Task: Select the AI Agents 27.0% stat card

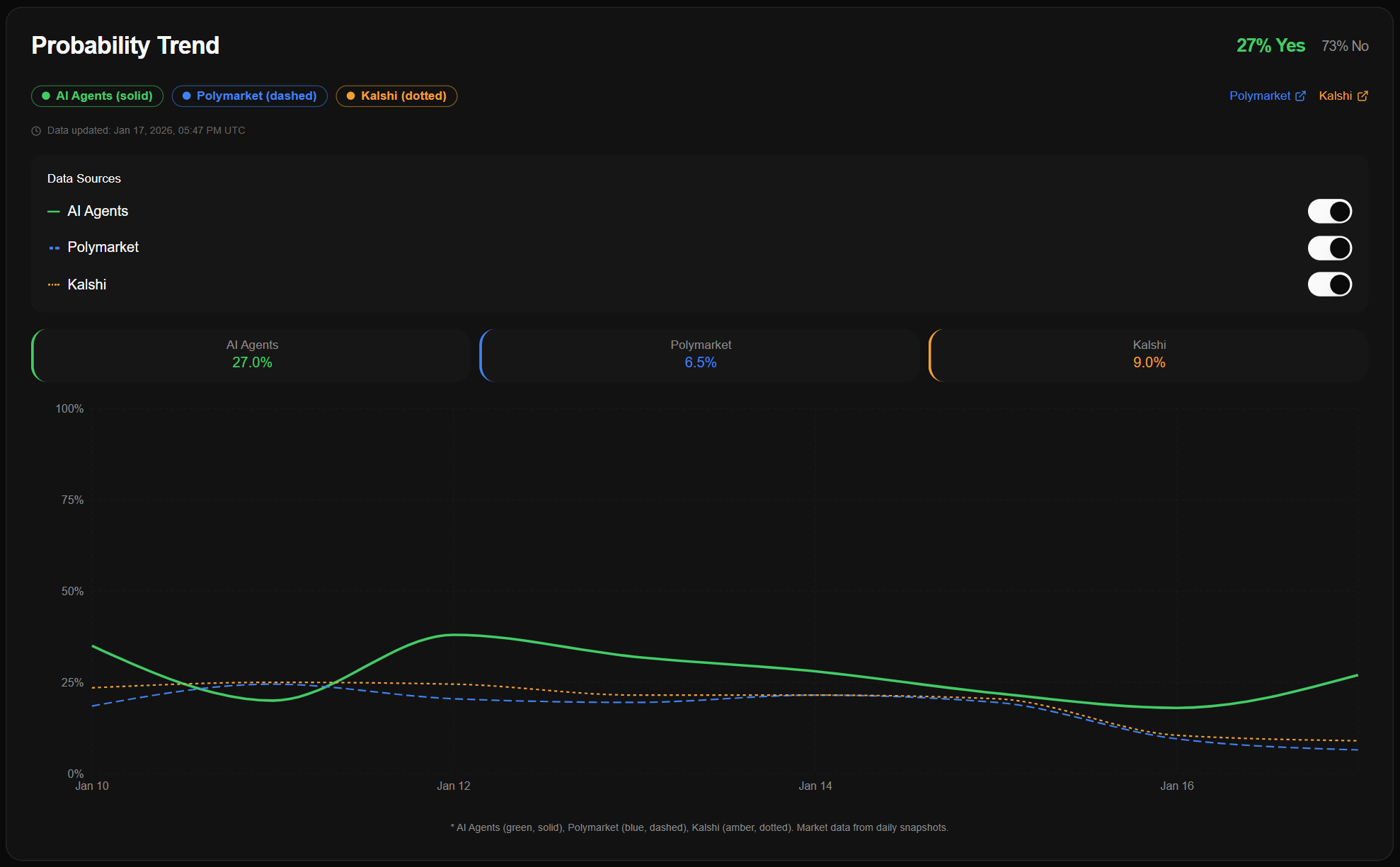Action: (252, 355)
